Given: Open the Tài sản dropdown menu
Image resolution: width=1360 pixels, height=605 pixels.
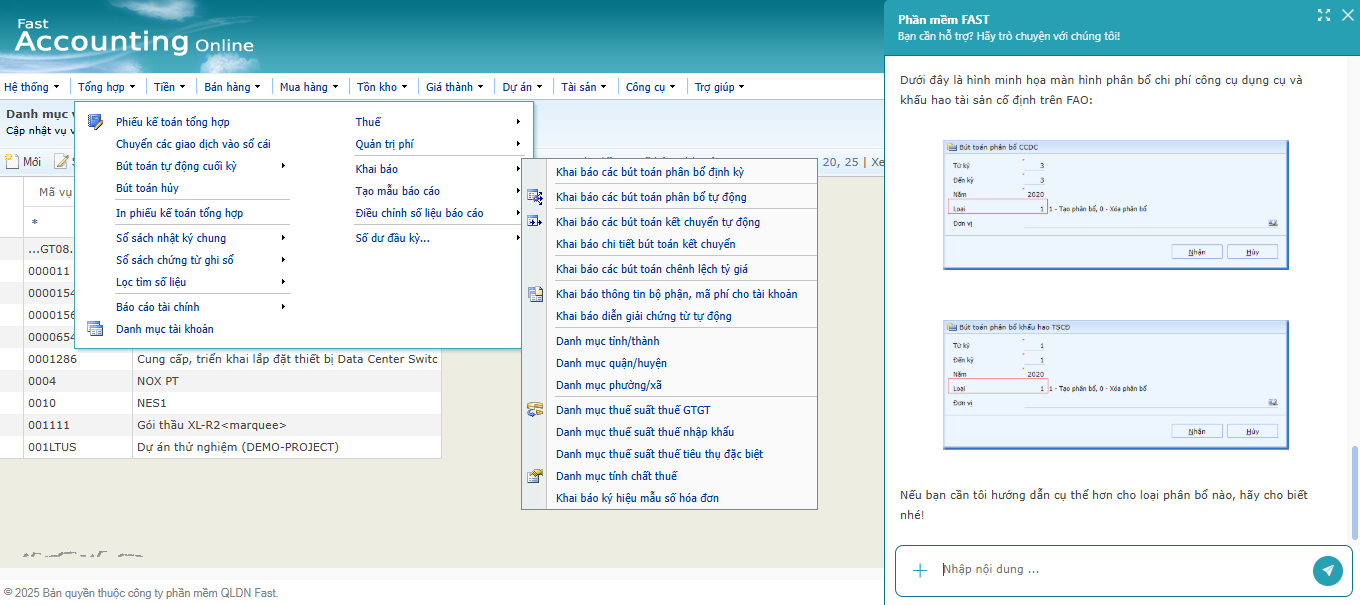Looking at the screenshot, I should [584, 87].
